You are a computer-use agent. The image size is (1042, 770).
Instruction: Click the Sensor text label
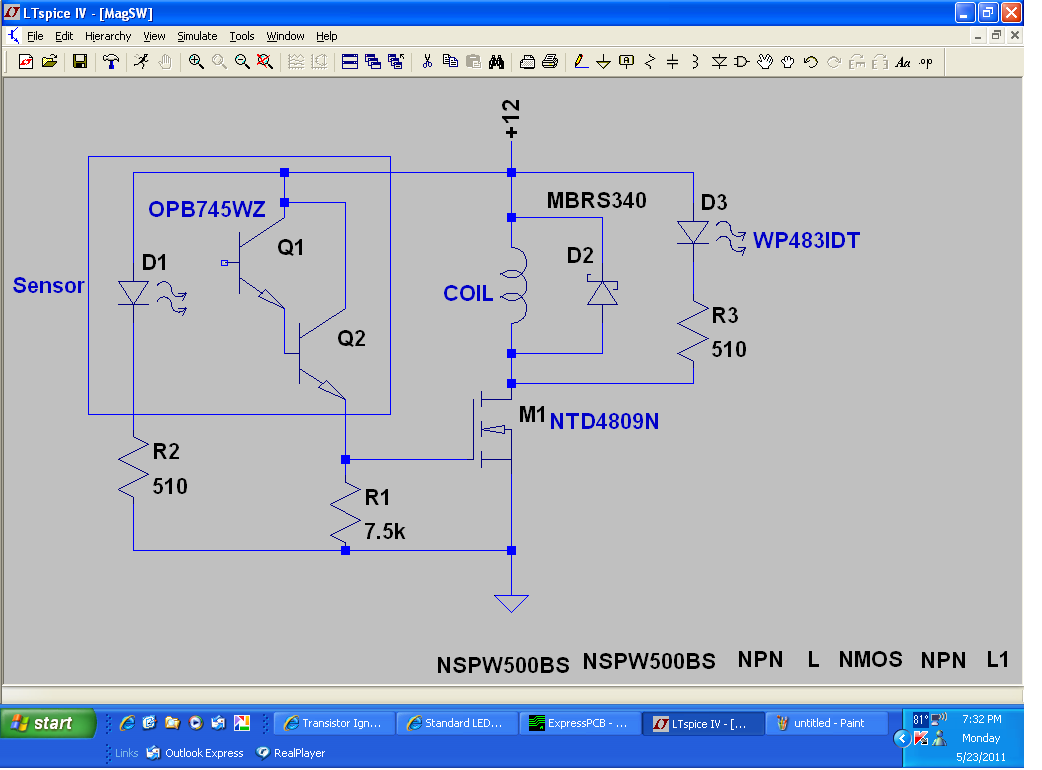coord(49,285)
